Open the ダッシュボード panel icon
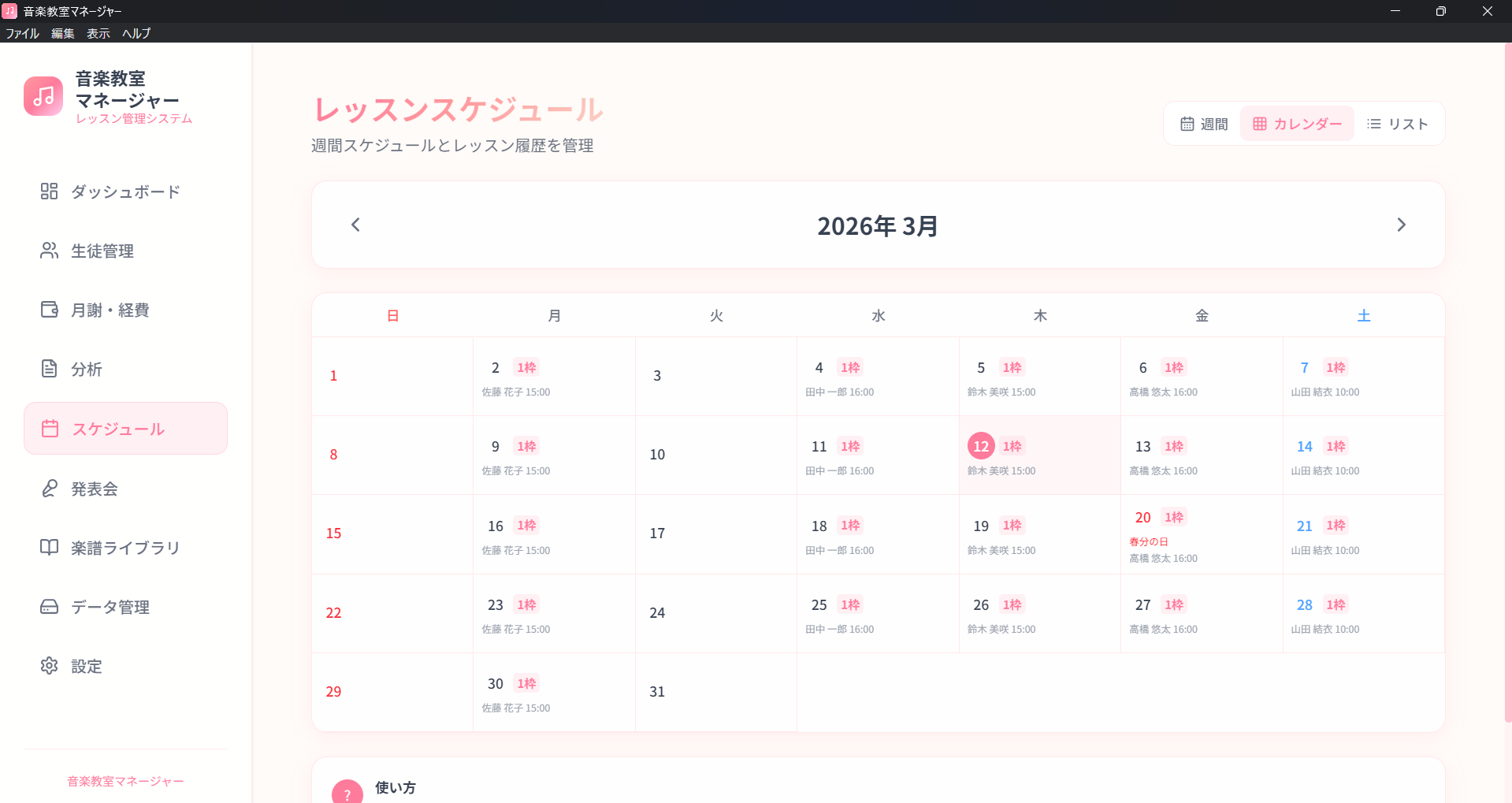Screen dimensions: 1512x803 pyautogui.click(x=49, y=191)
